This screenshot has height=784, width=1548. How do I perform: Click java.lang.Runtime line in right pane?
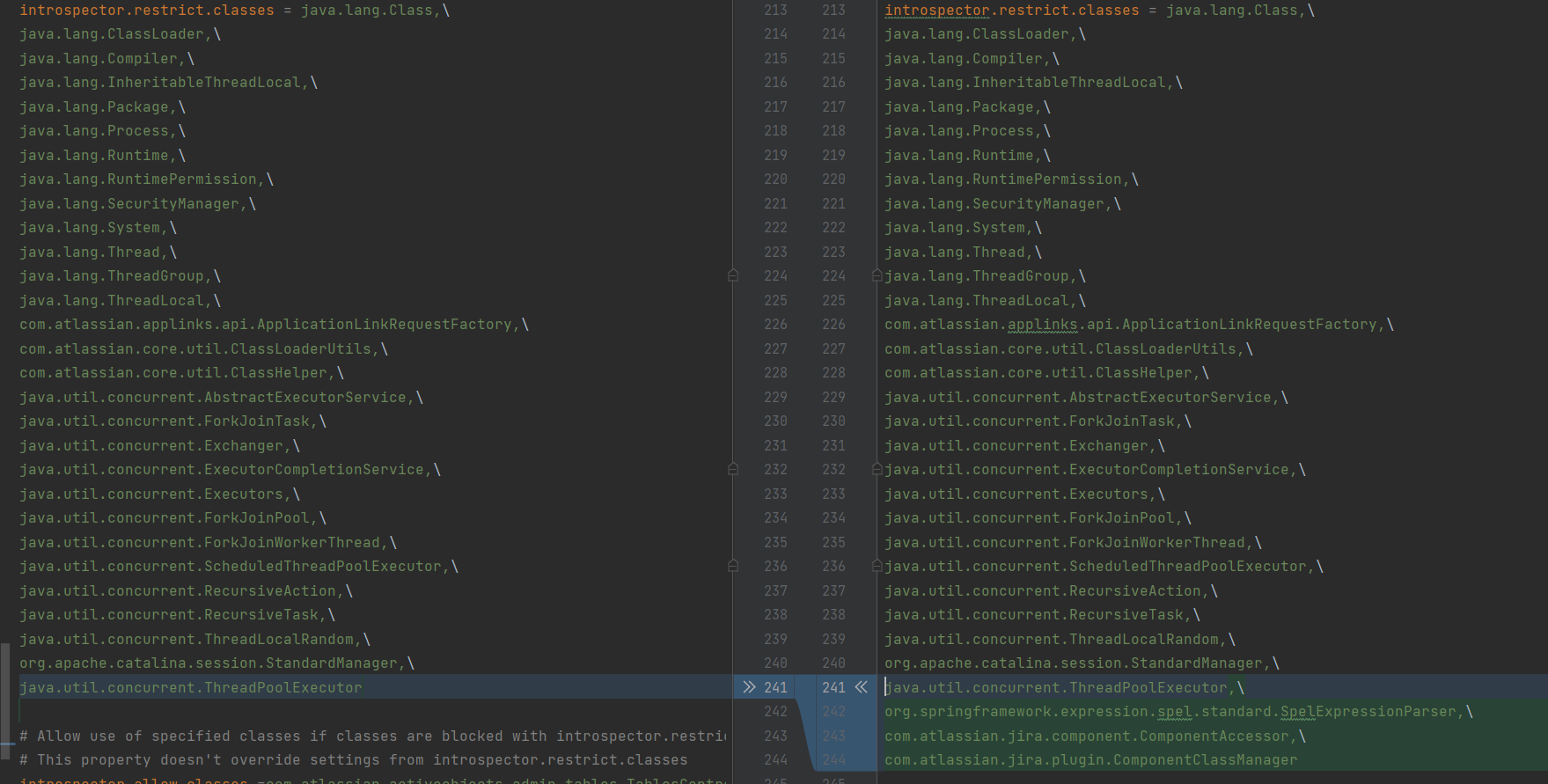[x=967, y=156]
